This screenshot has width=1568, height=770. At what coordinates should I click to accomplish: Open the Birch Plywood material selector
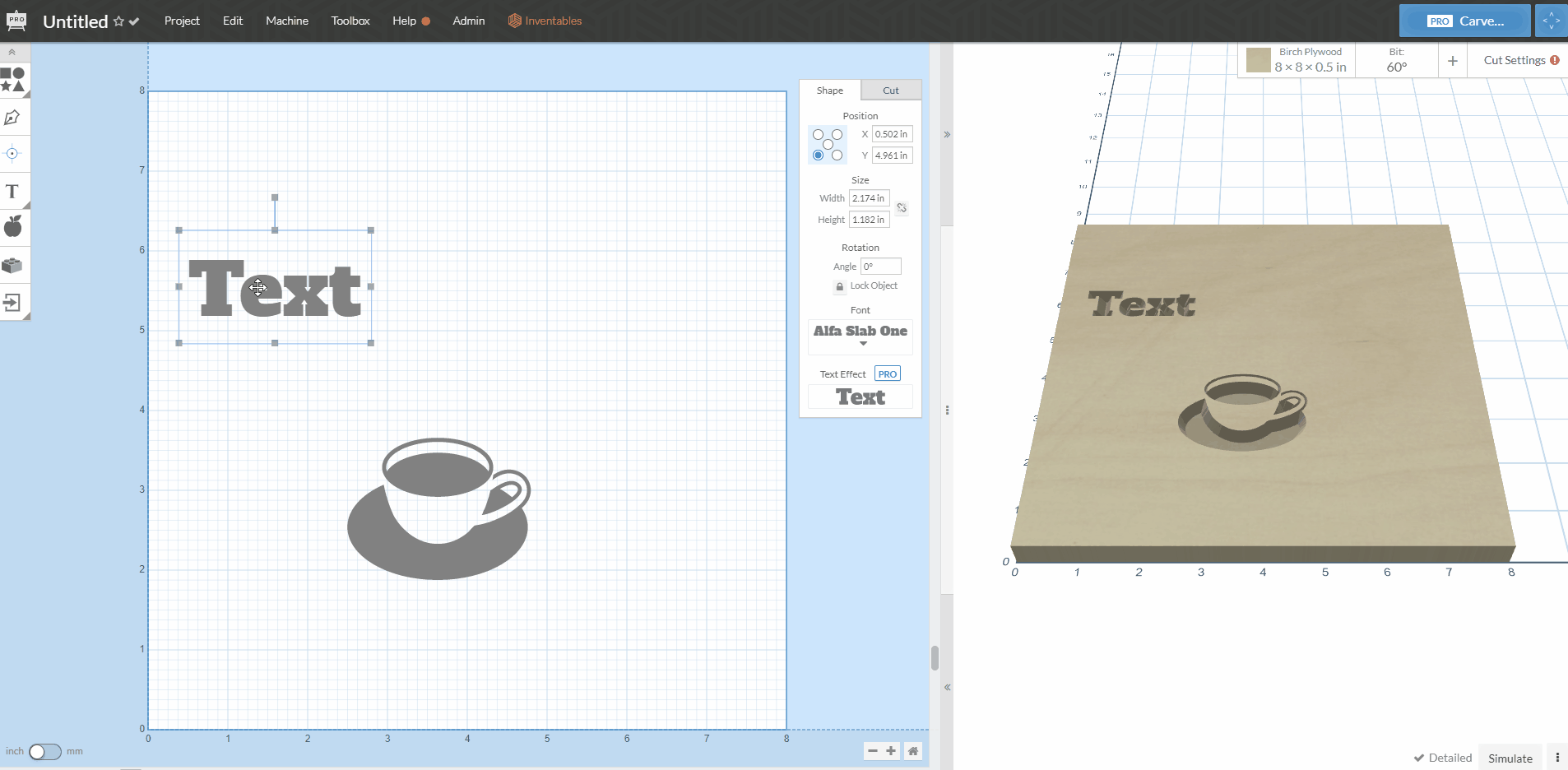1310,61
